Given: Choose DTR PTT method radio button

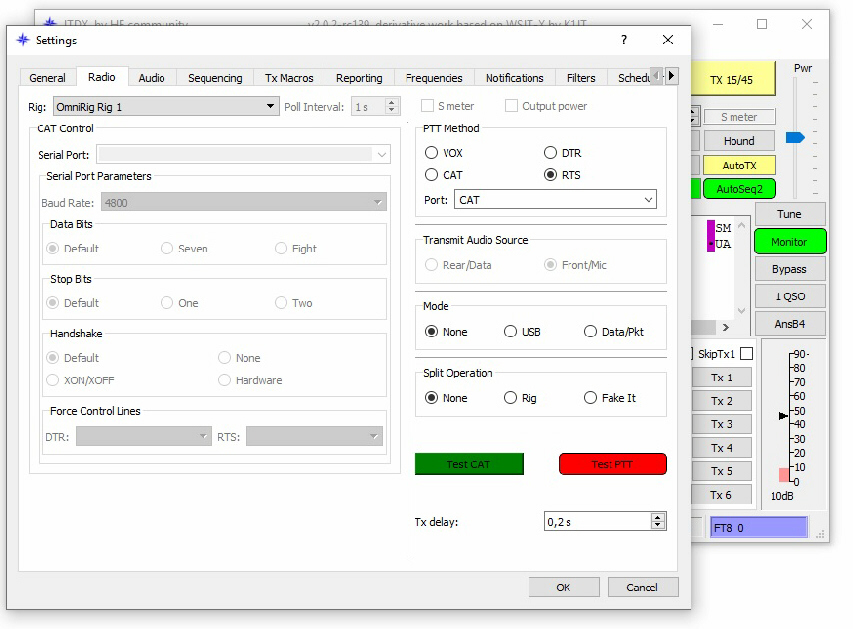Looking at the screenshot, I should (550, 153).
